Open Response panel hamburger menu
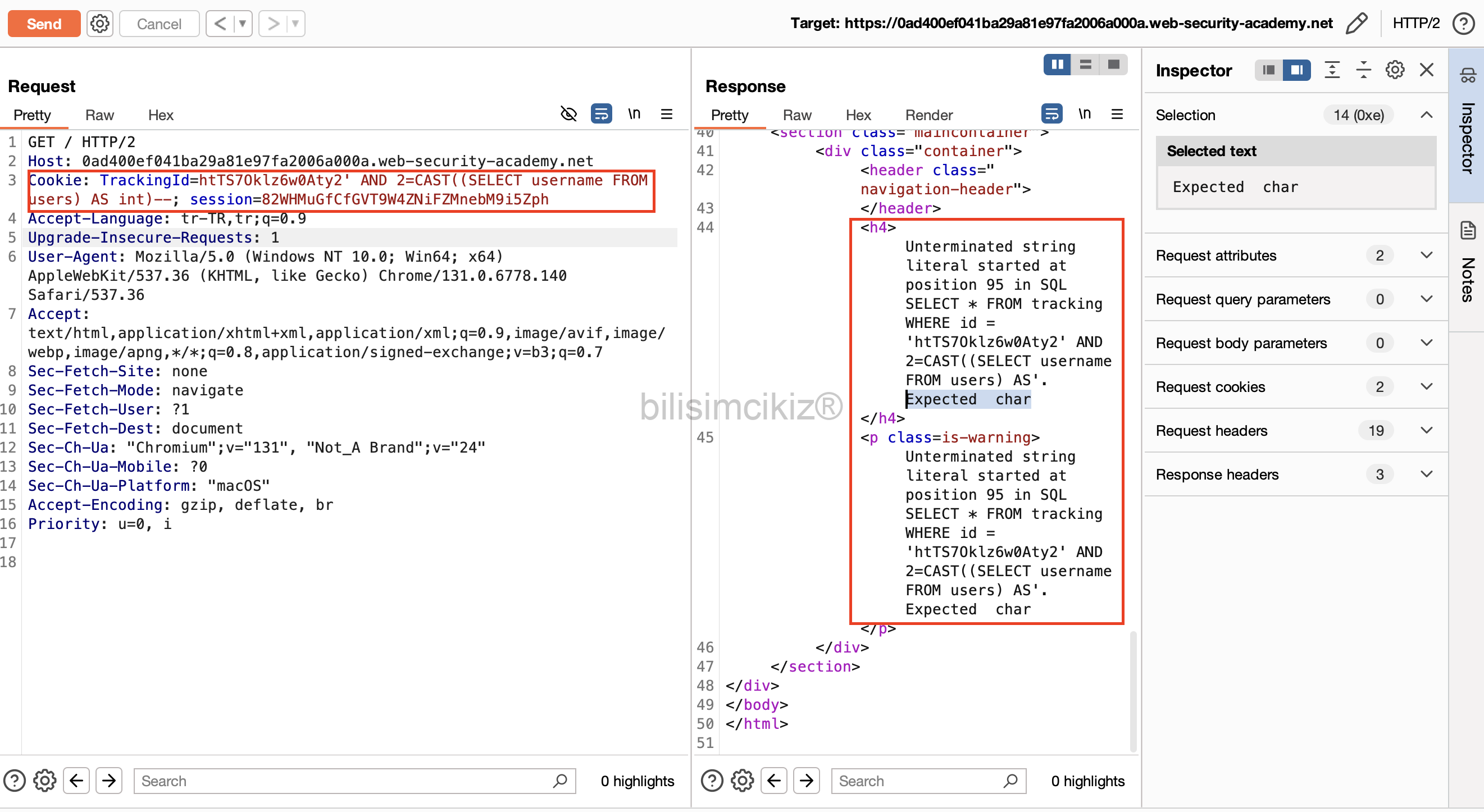This screenshot has width=1484, height=812. tap(1117, 114)
